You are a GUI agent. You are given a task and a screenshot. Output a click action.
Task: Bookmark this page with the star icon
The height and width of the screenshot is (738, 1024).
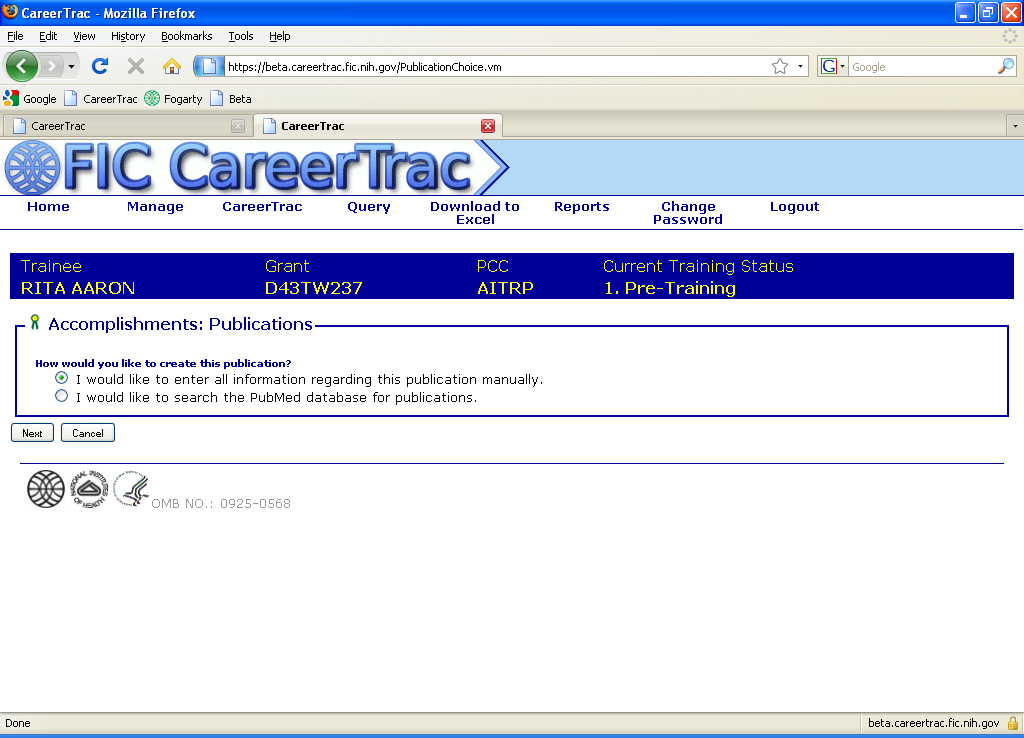coord(780,66)
